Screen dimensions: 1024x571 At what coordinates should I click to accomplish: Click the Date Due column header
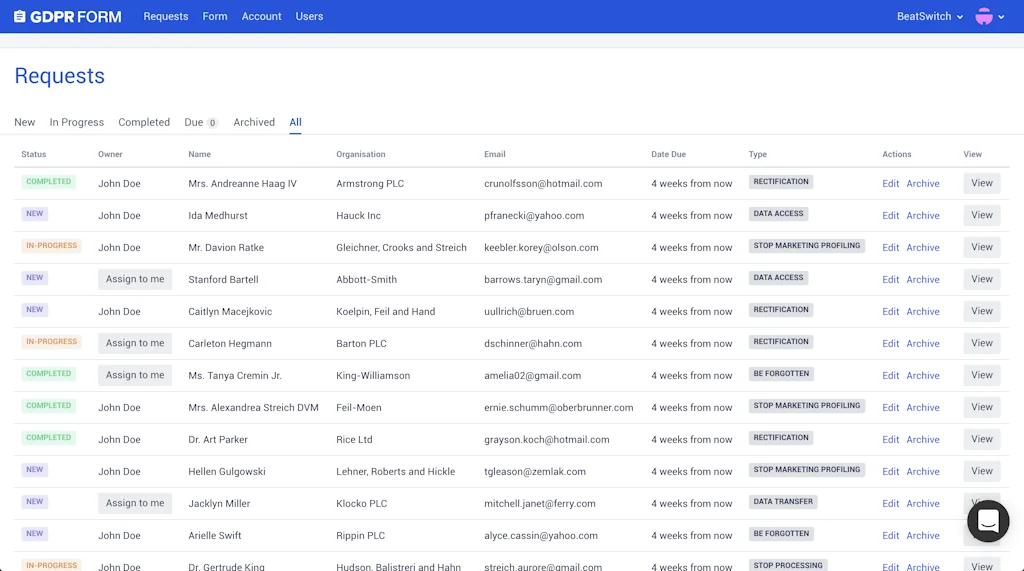pyautogui.click(x=668, y=154)
